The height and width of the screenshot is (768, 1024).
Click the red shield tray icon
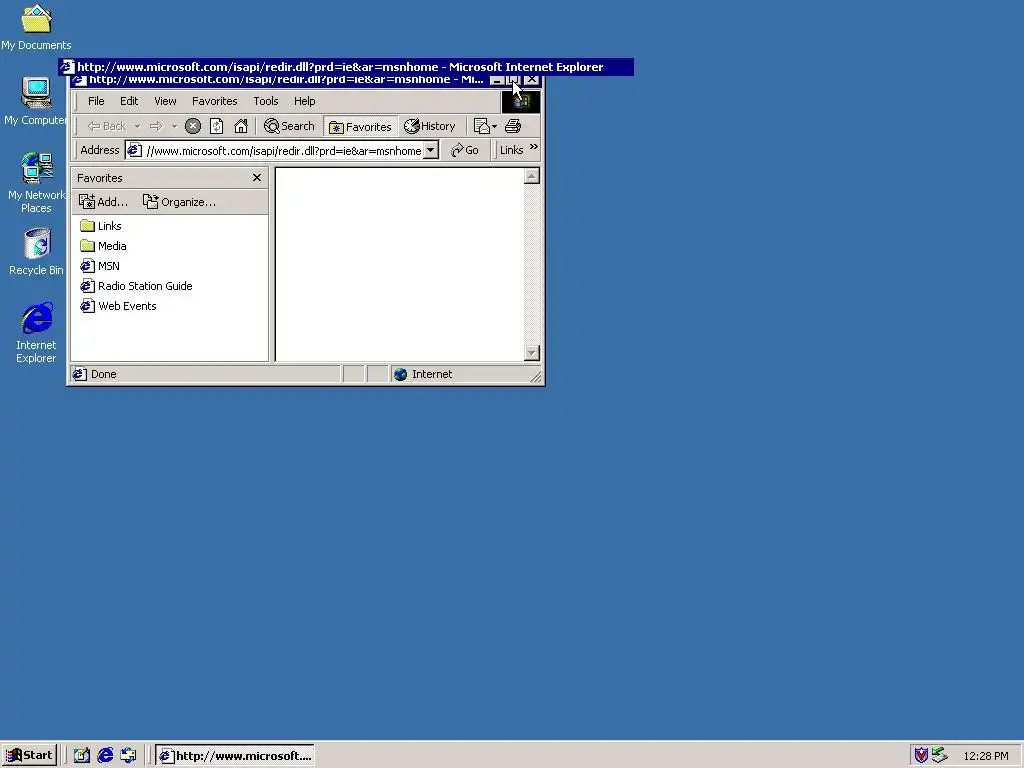[921, 756]
